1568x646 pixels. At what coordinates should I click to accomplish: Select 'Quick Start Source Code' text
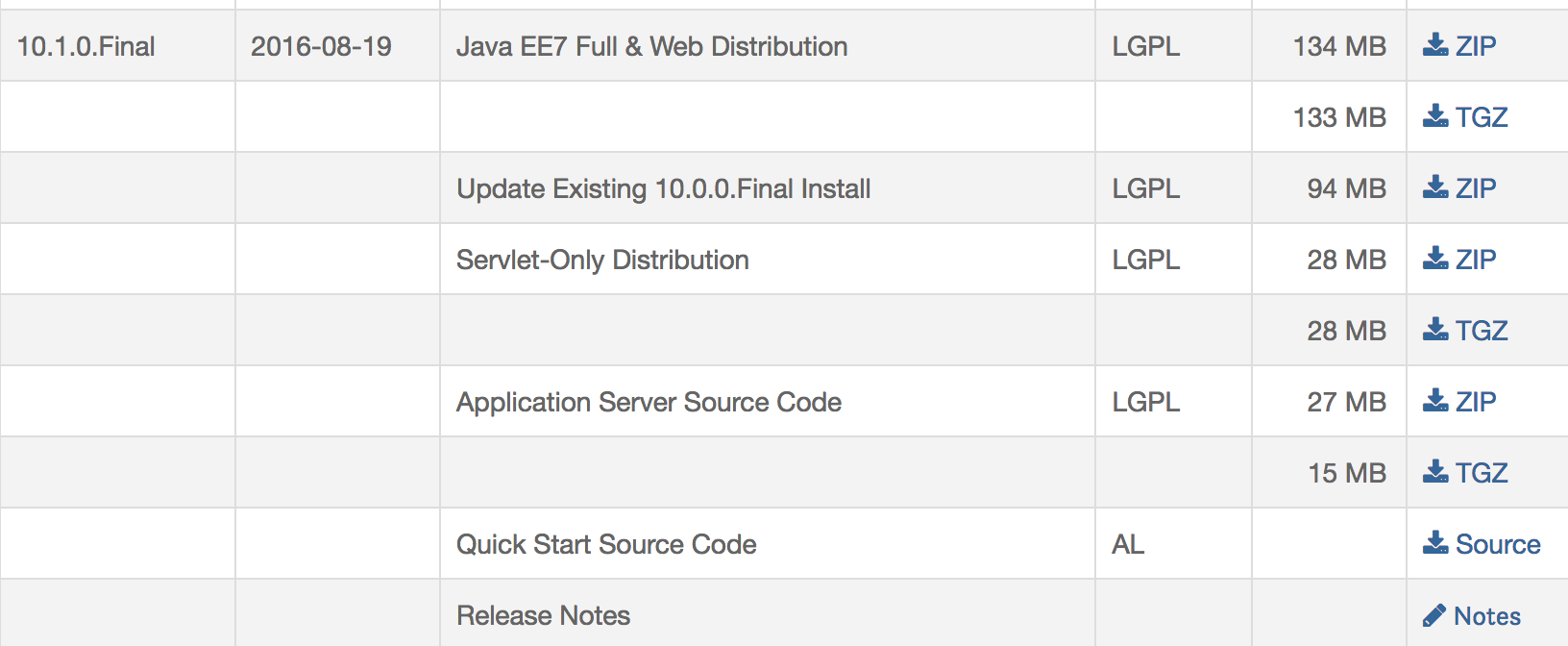(606, 544)
